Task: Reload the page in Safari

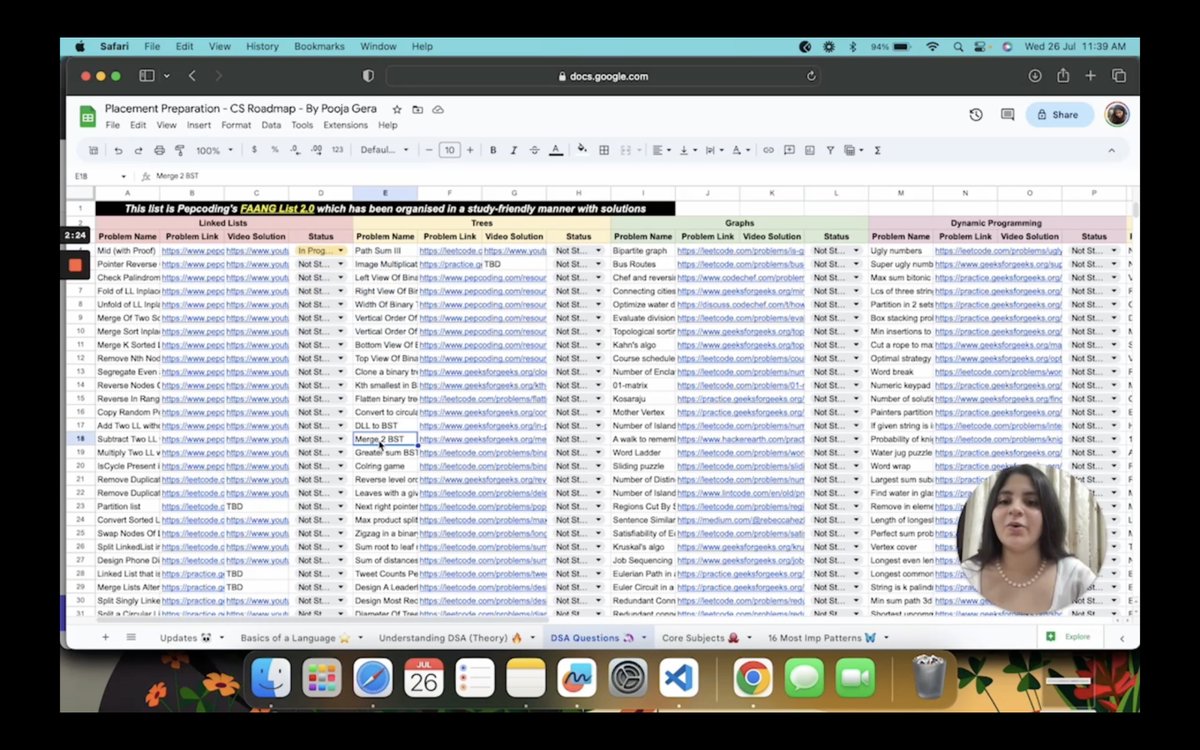Action: pyautogui.click(x=811, y=76)
